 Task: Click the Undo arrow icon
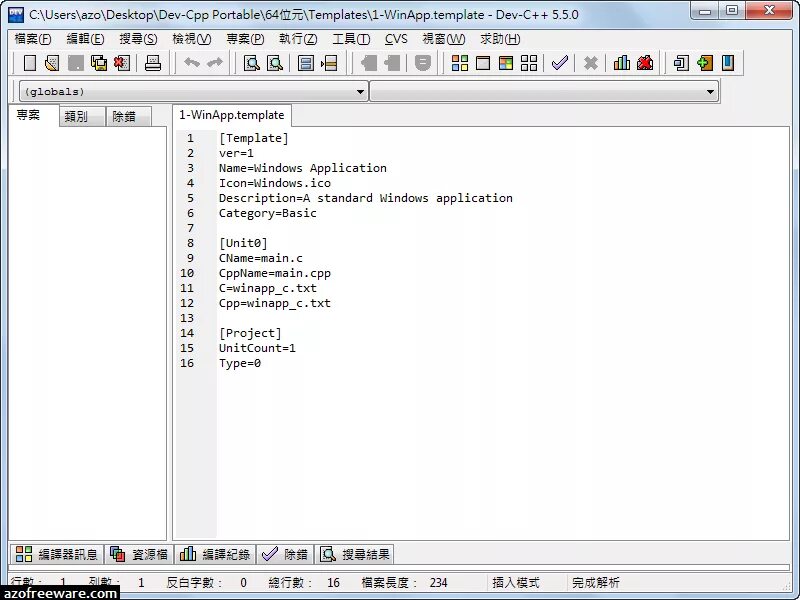click(192, 63)
